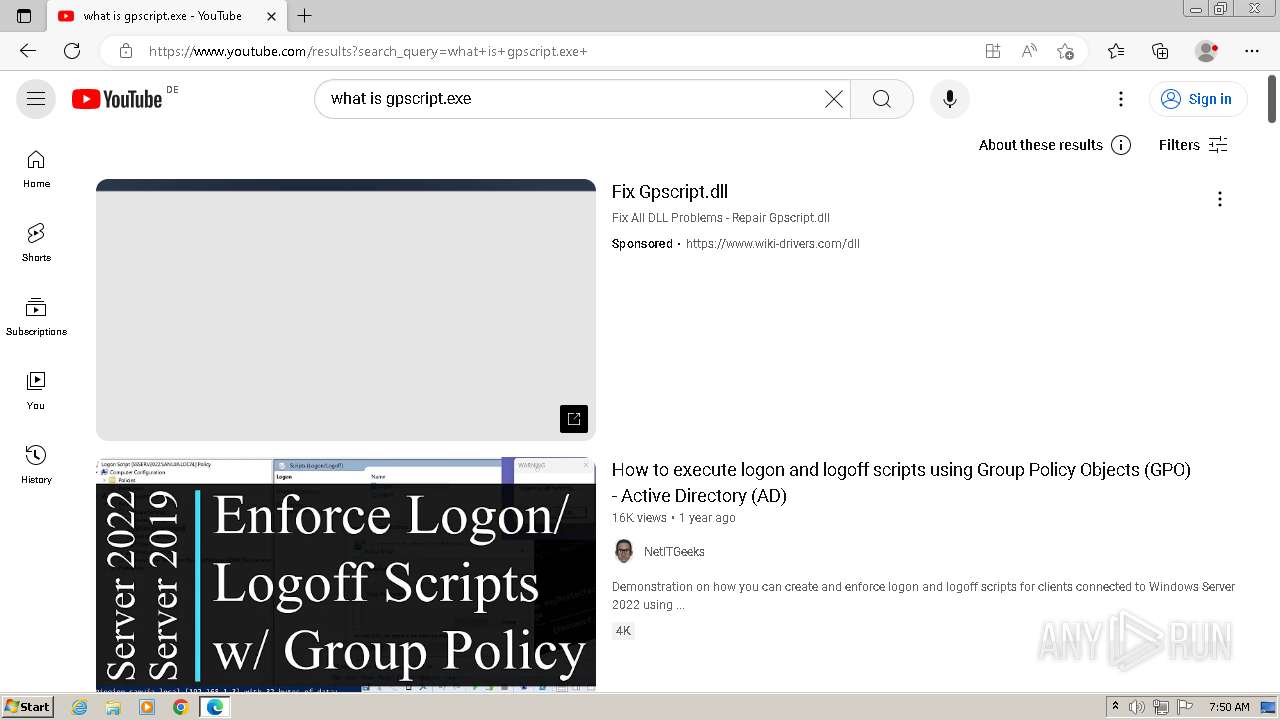1280x720 pixels.
Task: Open the Edge Settings and more menu
Action: pos(1252,51)
